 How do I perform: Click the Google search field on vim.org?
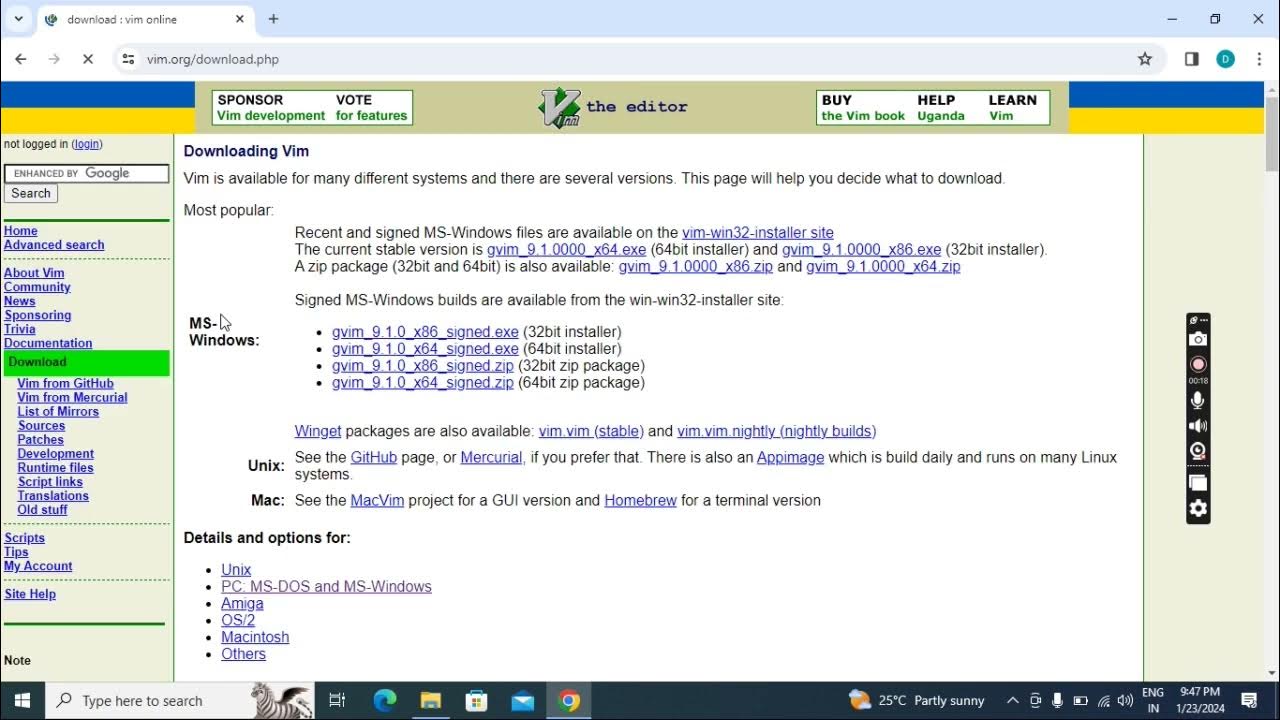[87, 173]
